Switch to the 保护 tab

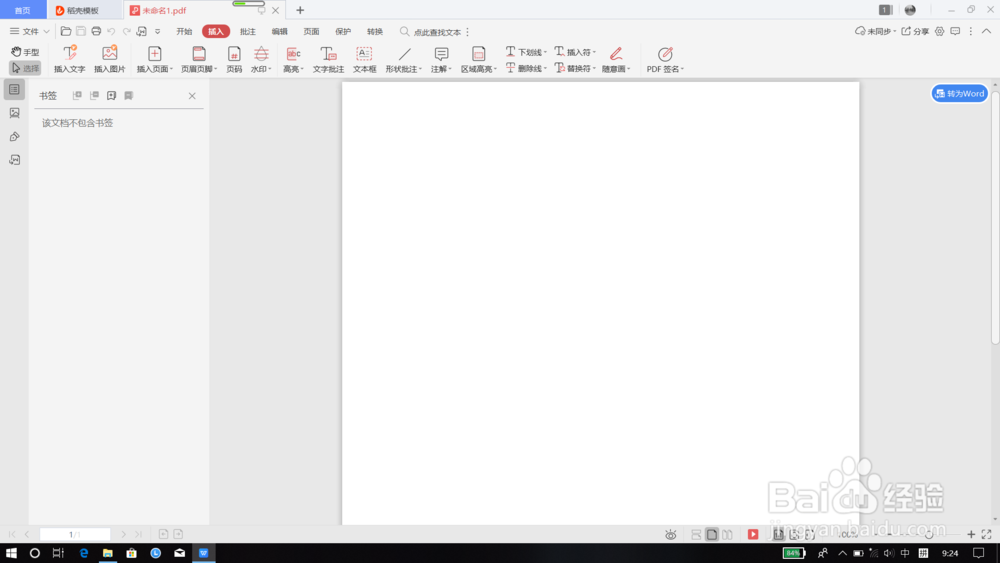point(343,31)
